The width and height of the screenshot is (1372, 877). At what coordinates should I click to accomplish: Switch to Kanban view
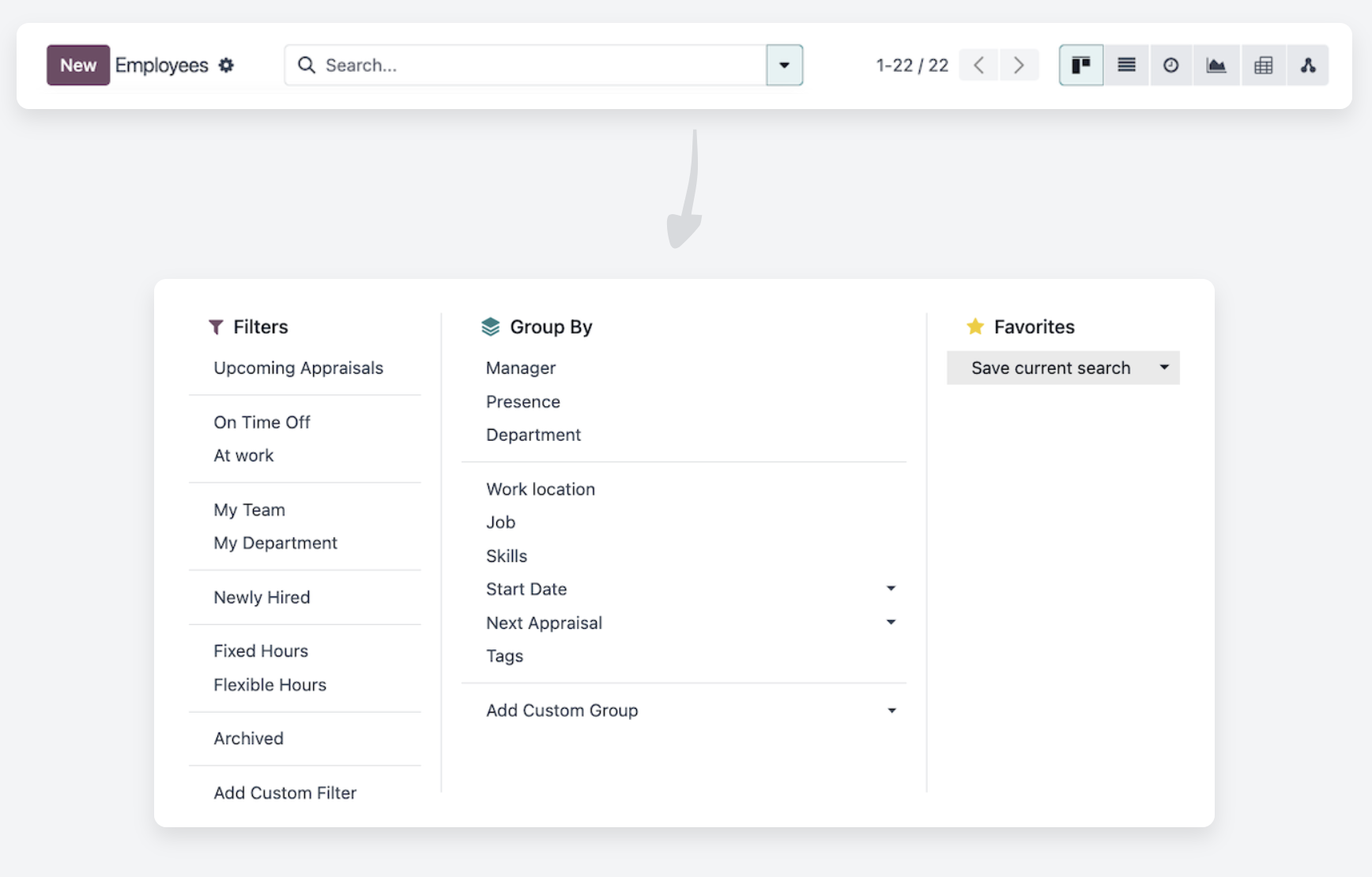tap(1080, 66)
